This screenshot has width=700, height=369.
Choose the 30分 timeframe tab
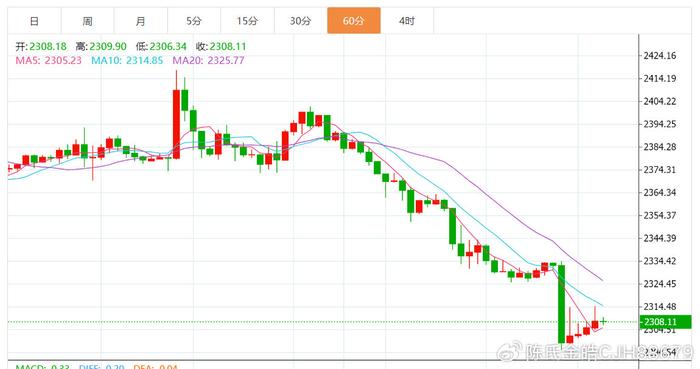click(300, 21)
